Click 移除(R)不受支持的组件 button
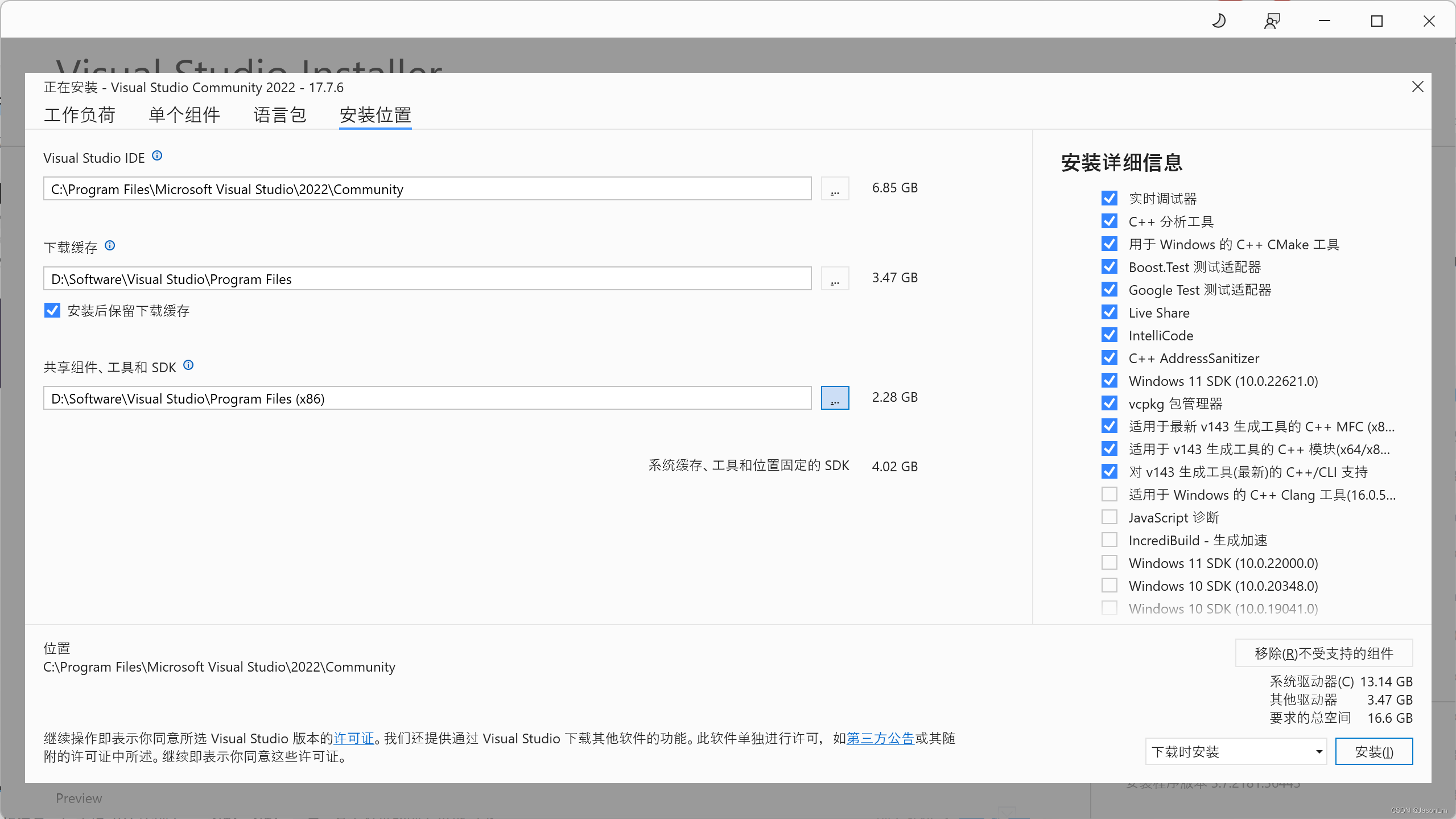The image size is (1456, 819). pos(1324,653)
